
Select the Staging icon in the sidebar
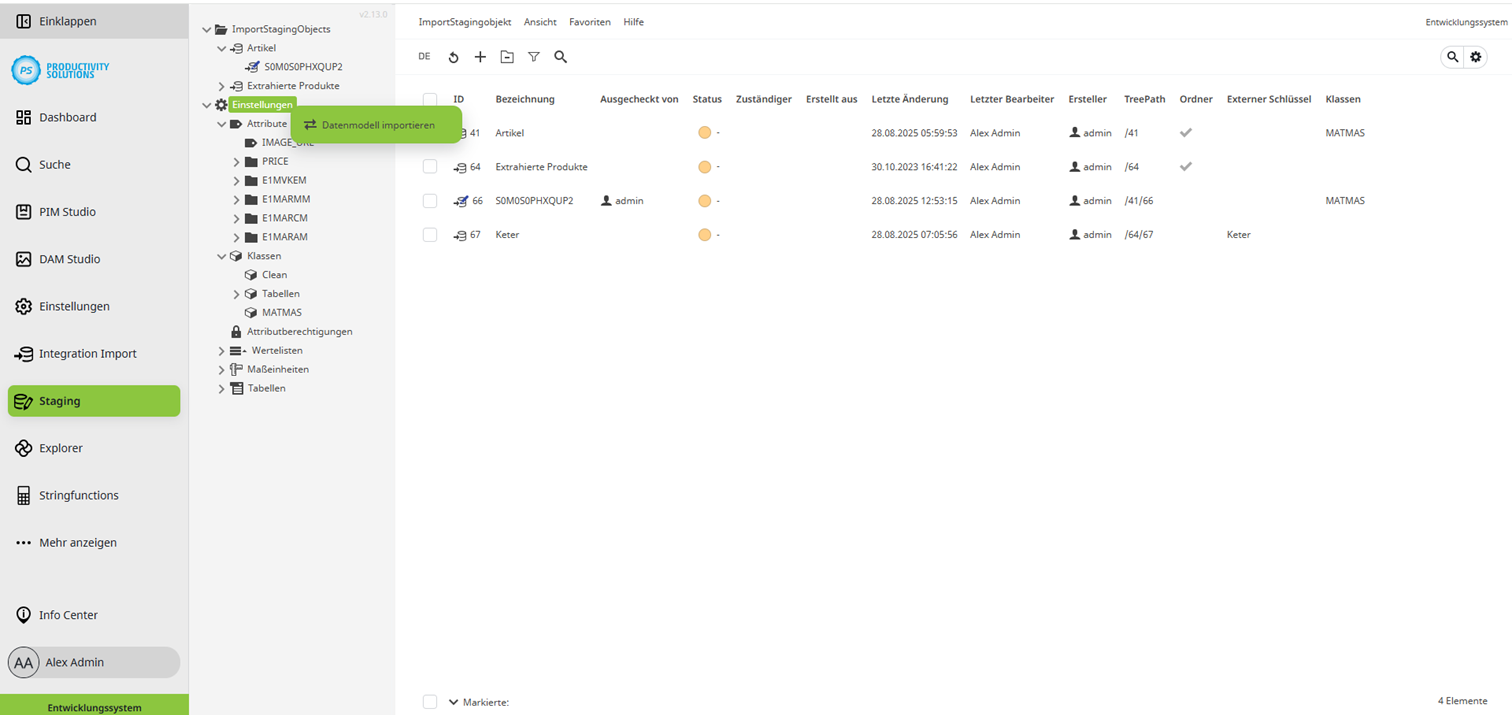click(x=21, y=401)
